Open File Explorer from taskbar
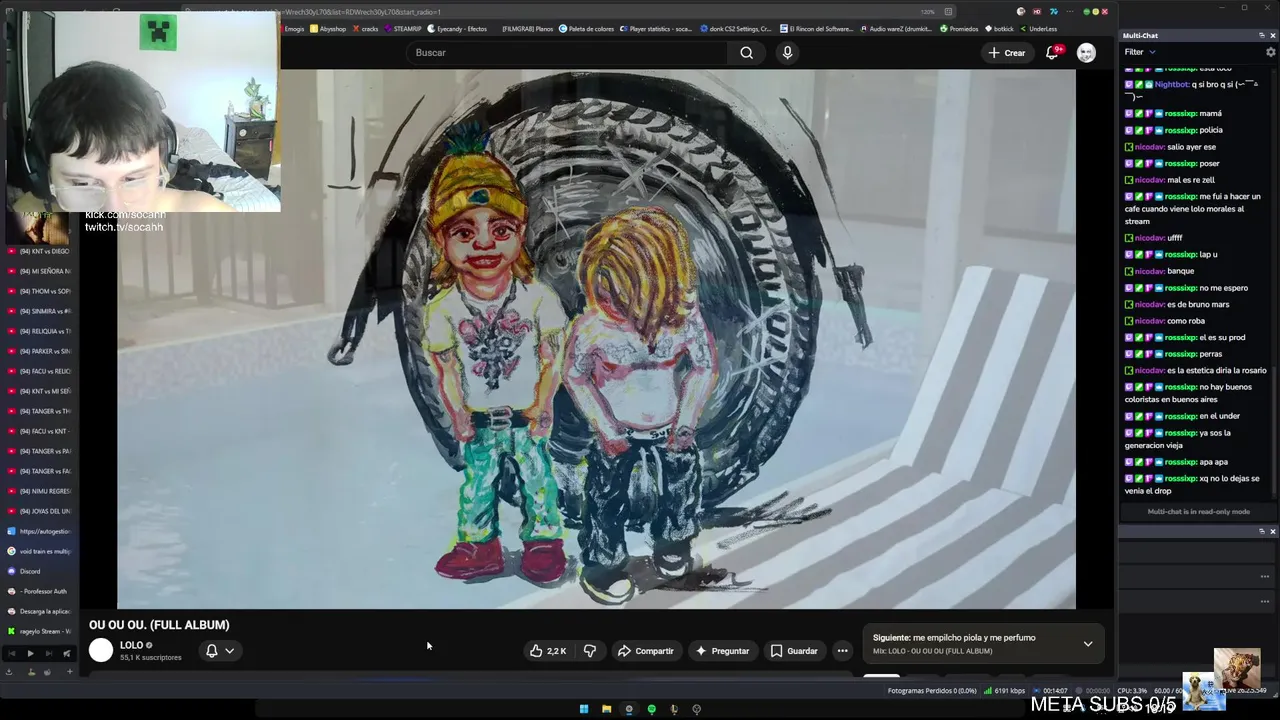Screen dimensions: 1280x720 (x=606, y=709)
